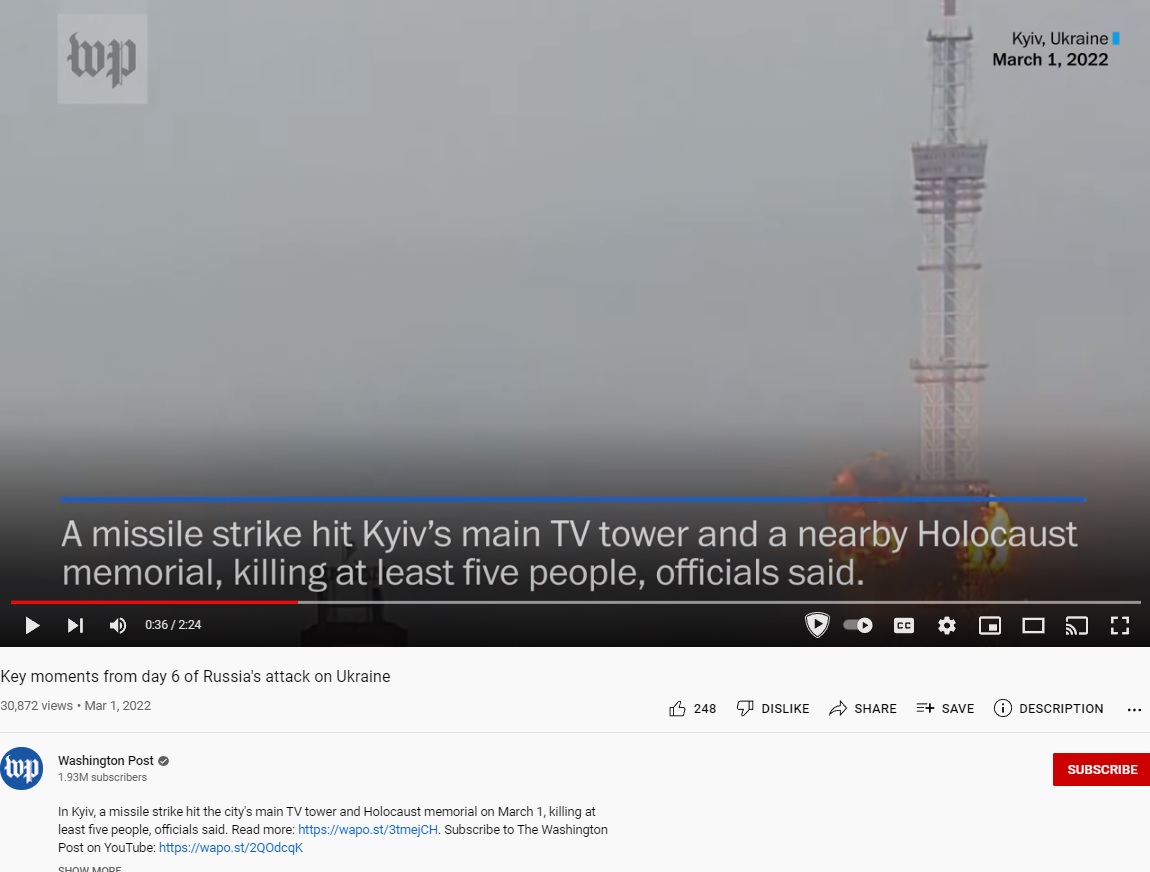The width and height of the screenshot is (1150, 872).
Task: Toggle the autoplay switch
Action: (x=858, y=625)
